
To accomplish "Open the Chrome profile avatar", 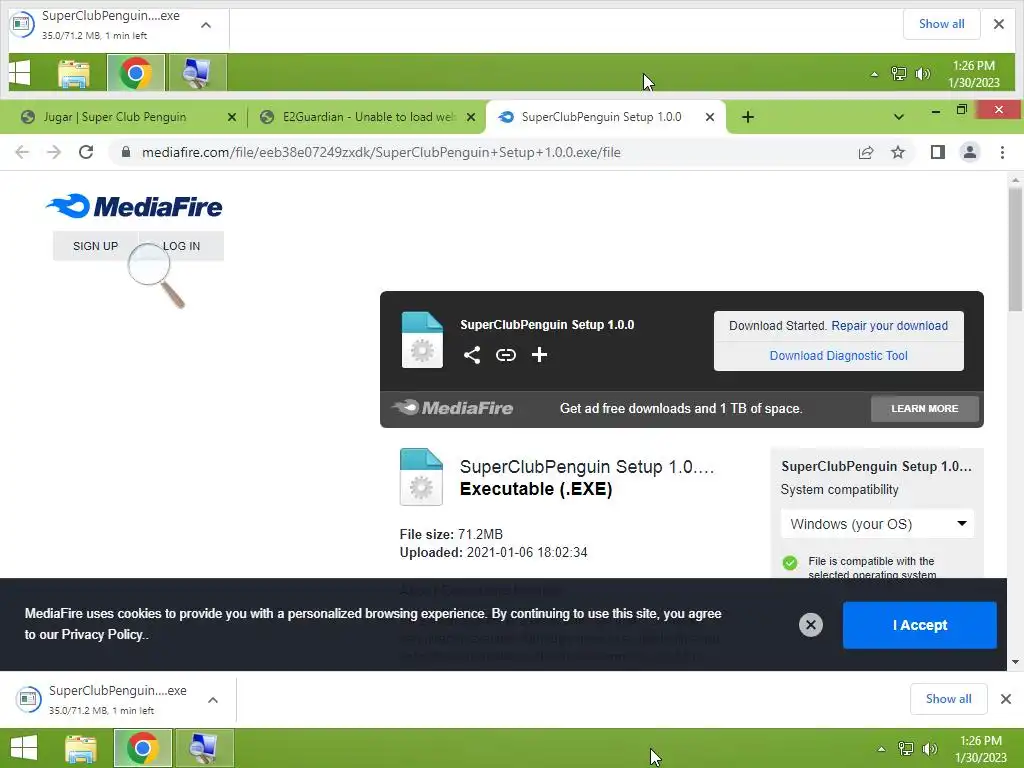I will click(x=970, y=152).
